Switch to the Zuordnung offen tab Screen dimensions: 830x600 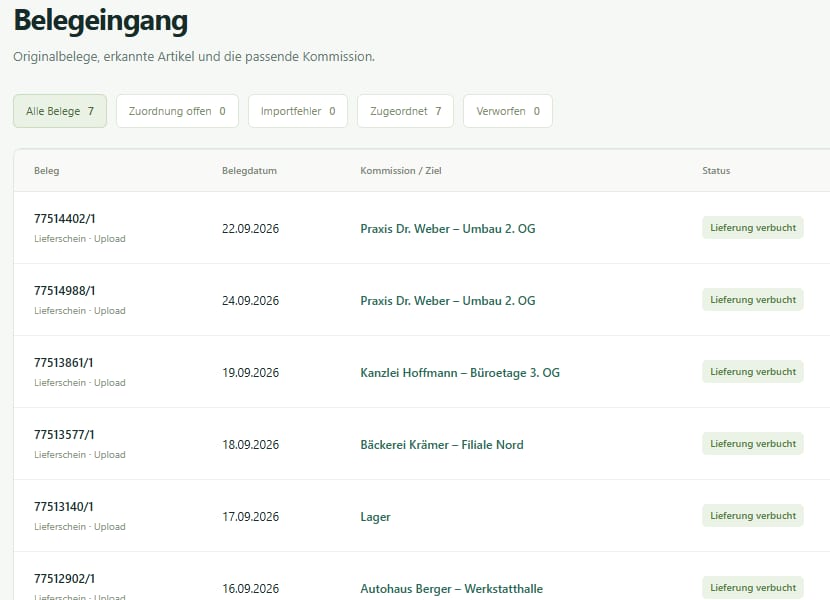[177, 111]
